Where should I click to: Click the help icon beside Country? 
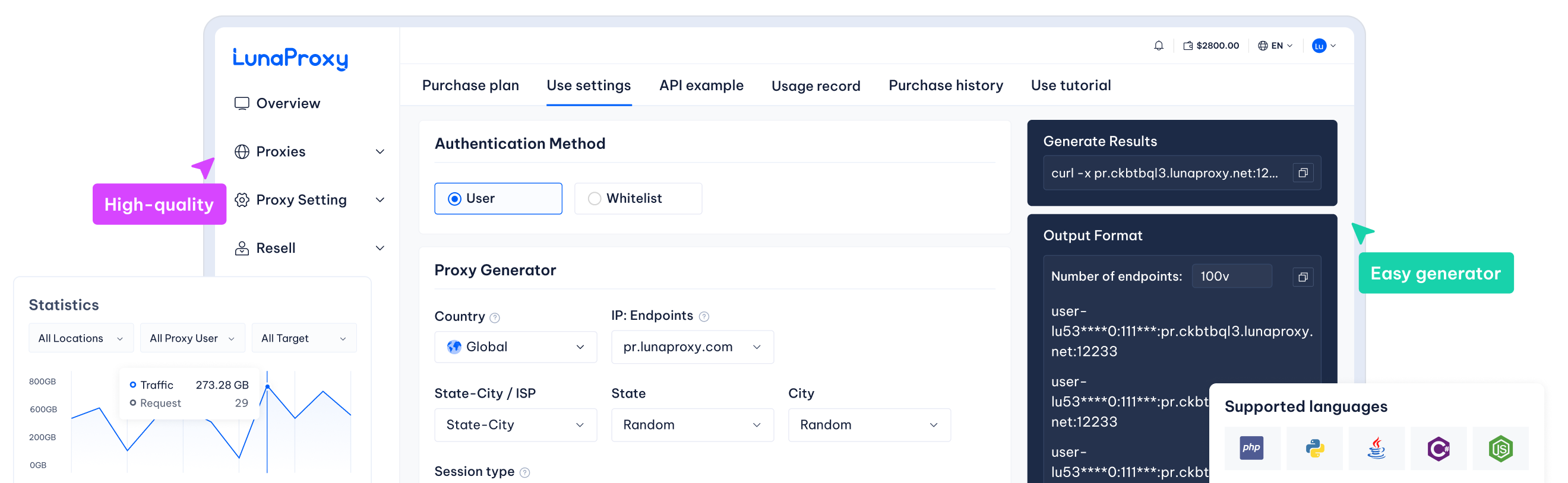click(x=495, y=317)
